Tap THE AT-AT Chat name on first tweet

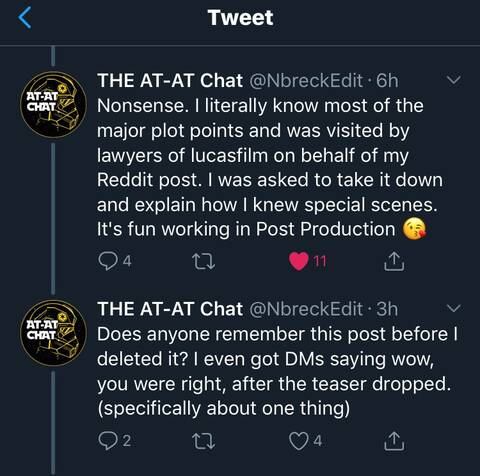170,81
